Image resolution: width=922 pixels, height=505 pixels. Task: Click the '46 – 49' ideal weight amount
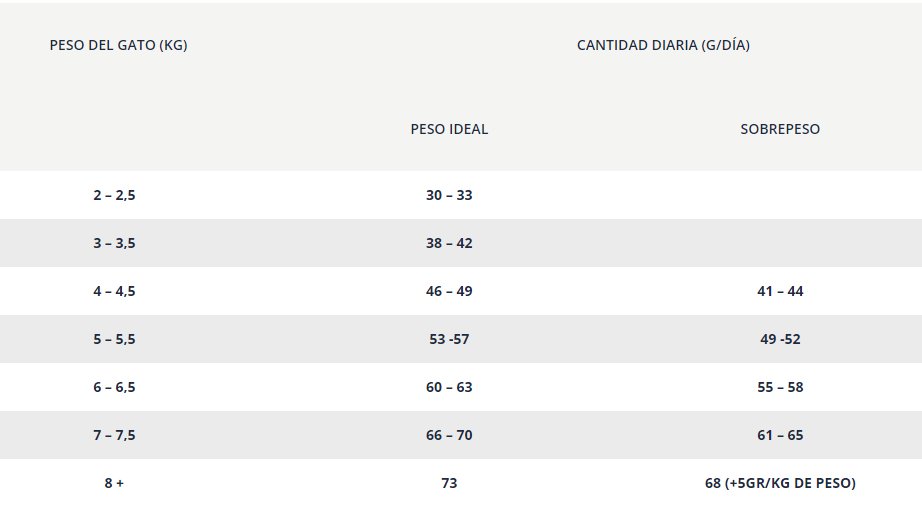[x=449, y=291]
